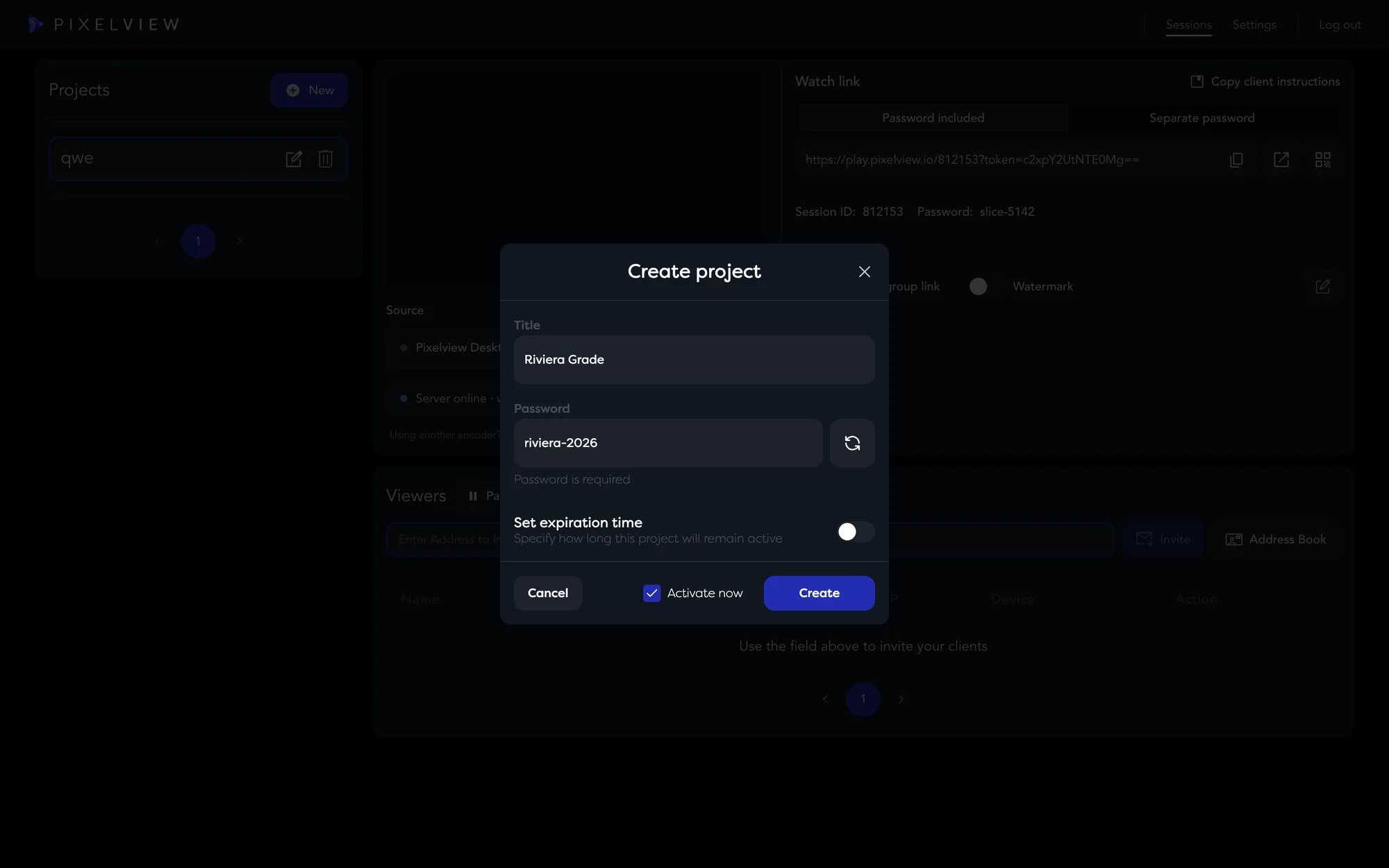Click the Session ID 812153 text
This screenshot has width=1389, height=868.
click(849, 212)
